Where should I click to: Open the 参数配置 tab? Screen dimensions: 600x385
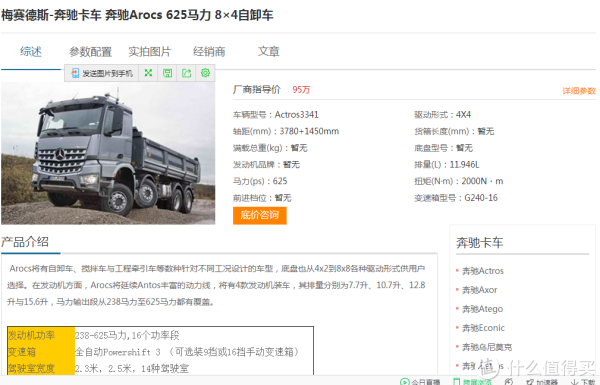tap(90, 51)
